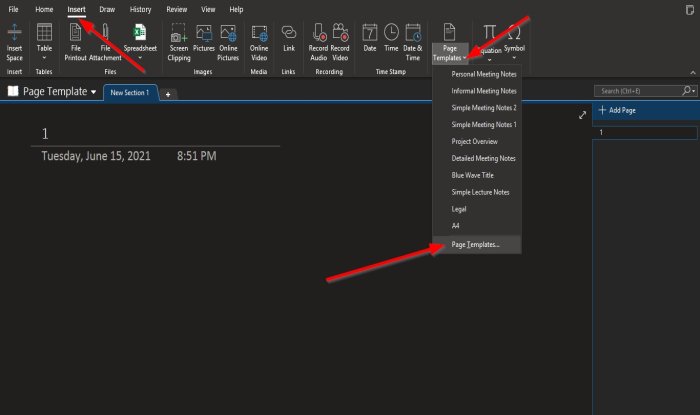
Task: Choose Simple Meeting Notes 2
Action: (x=484, y=108)
